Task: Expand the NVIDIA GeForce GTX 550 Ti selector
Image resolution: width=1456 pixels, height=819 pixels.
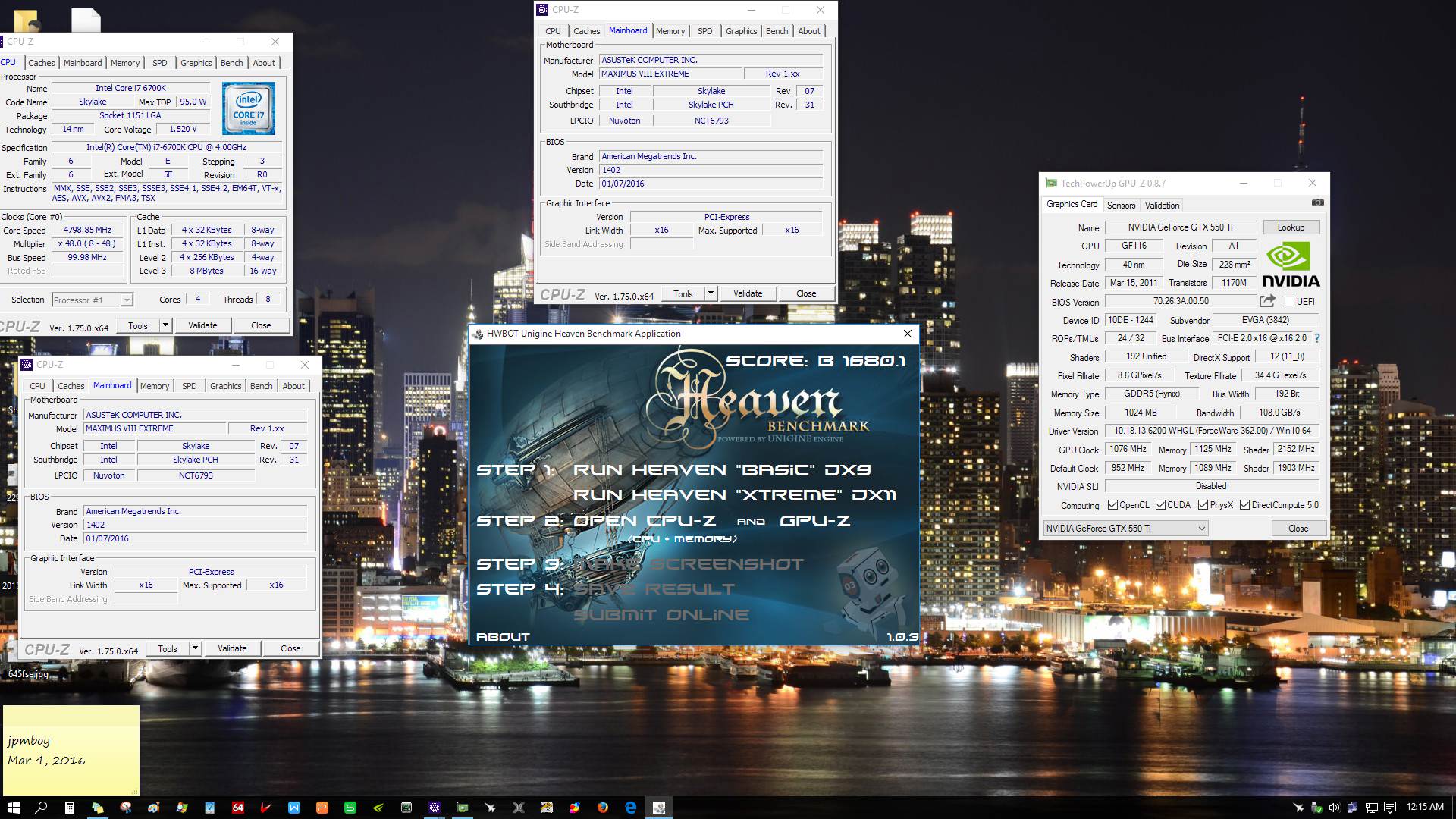Action: click(1125, 529)
